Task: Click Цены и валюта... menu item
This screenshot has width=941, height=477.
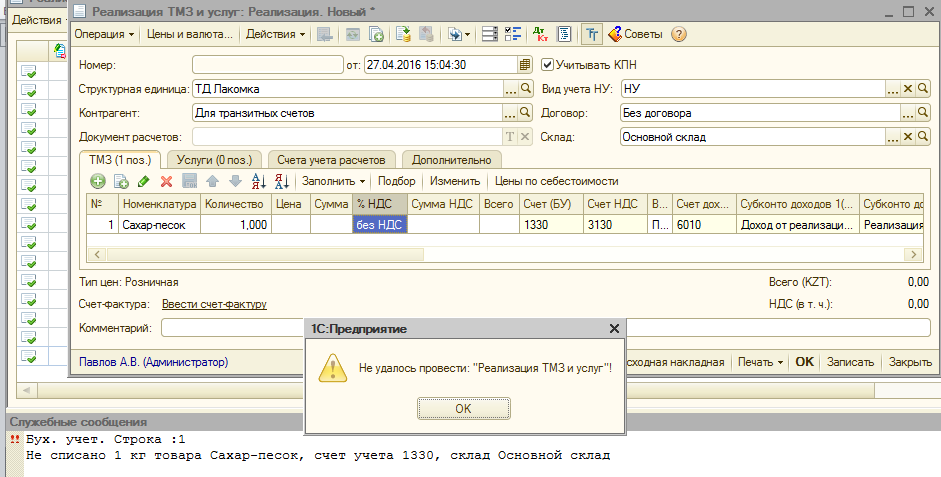Action: [190, 34]
